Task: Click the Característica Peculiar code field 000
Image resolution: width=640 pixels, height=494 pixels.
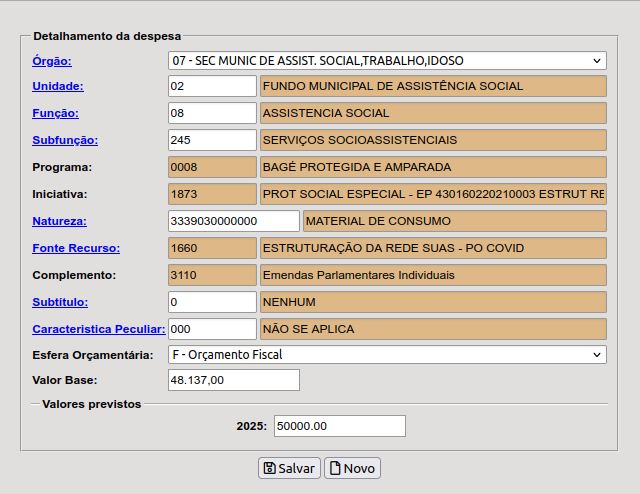Action: click(x=212, y=328)
